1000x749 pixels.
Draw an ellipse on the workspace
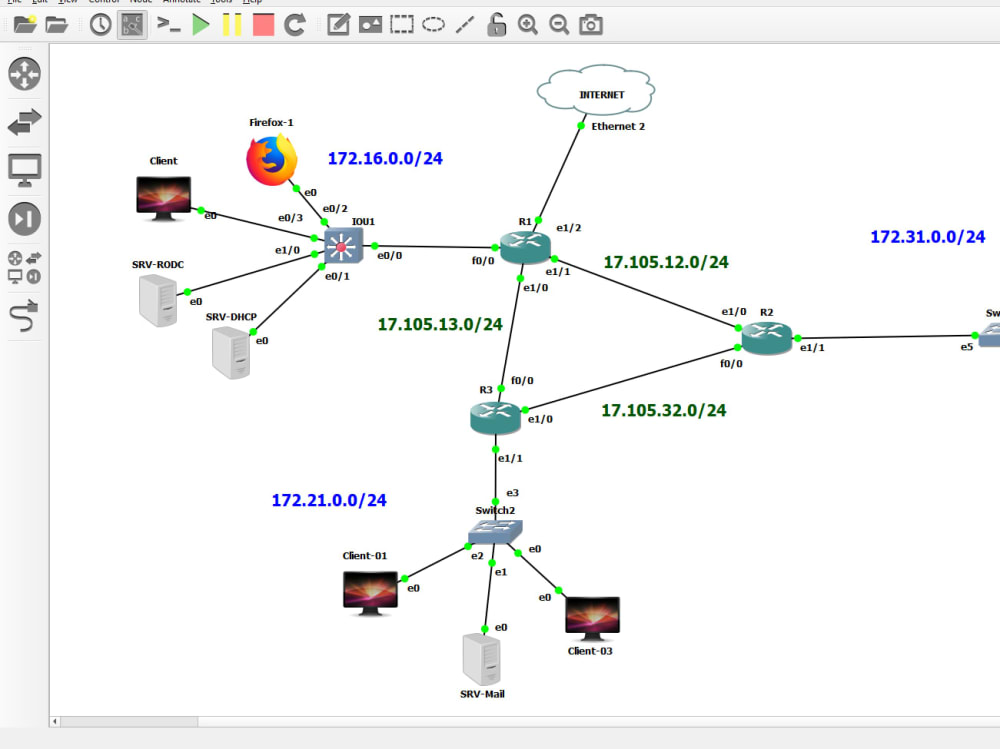[x=433, y=24]
